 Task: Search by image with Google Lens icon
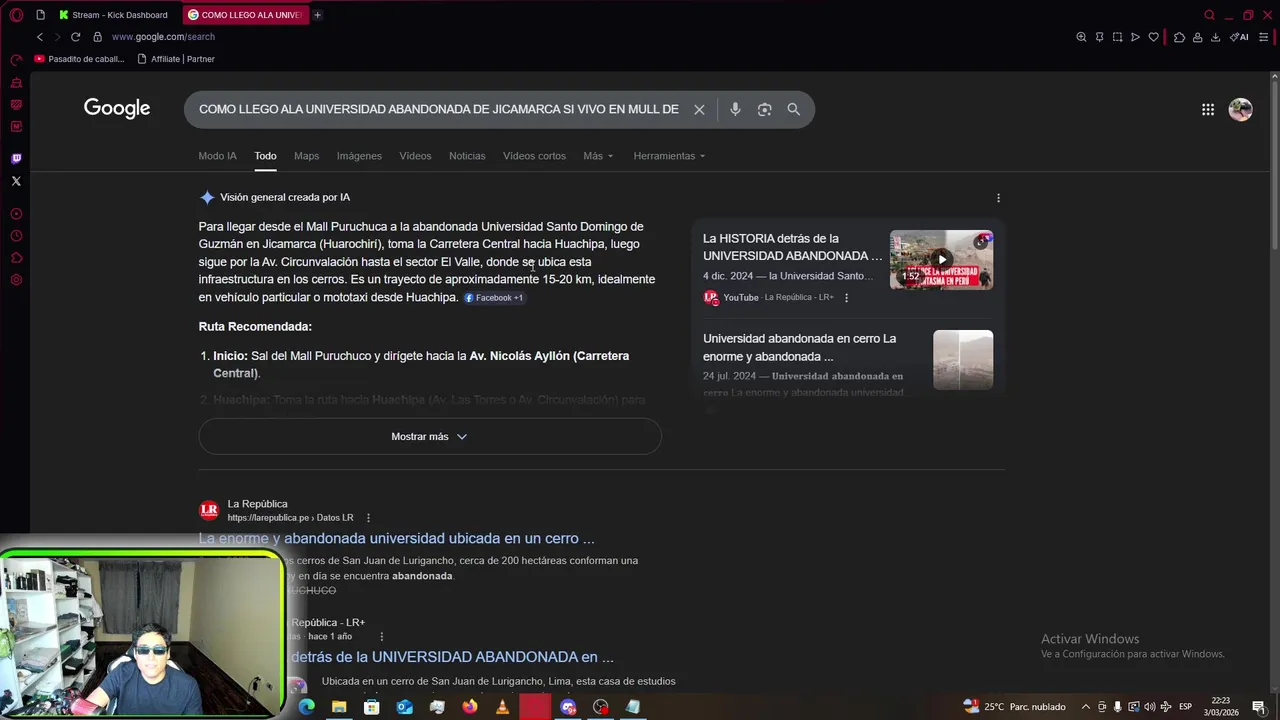764,109
